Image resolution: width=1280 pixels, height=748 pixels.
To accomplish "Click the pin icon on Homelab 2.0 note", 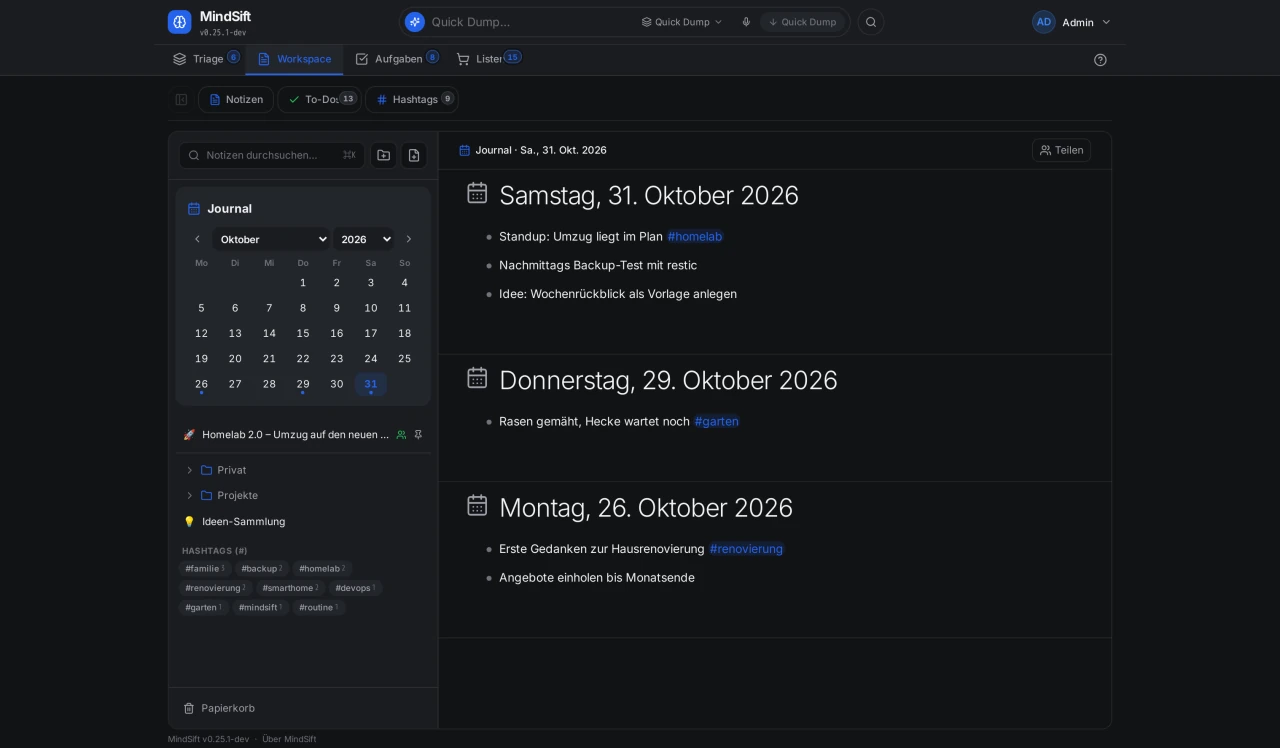I will (418, 435).
